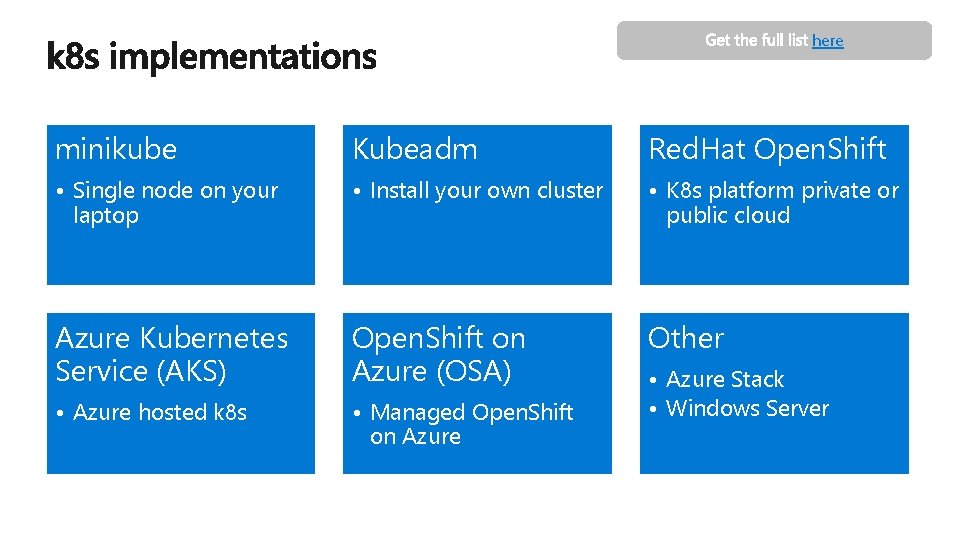Select the 'Azure hosted k8s' bullet
The width and height of the screenshot is (960, 540).
tap(160, 412)
